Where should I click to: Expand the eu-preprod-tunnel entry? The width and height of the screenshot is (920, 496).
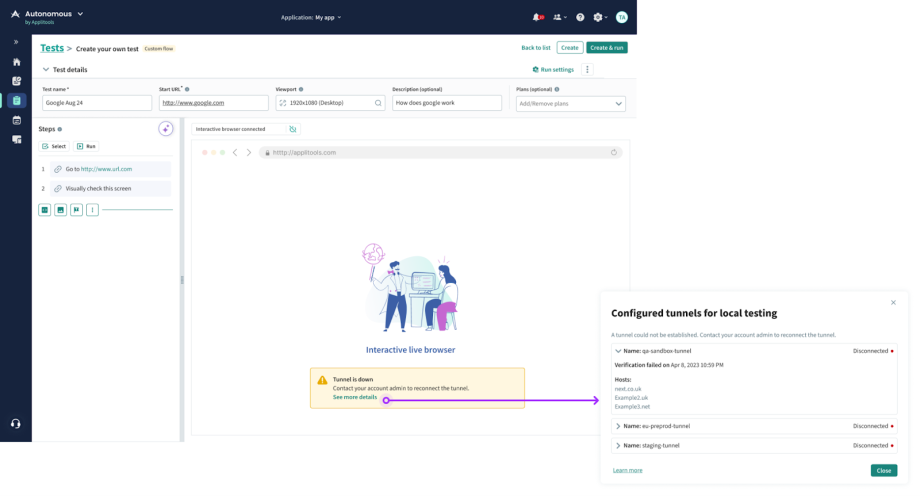tap(618, 426)
